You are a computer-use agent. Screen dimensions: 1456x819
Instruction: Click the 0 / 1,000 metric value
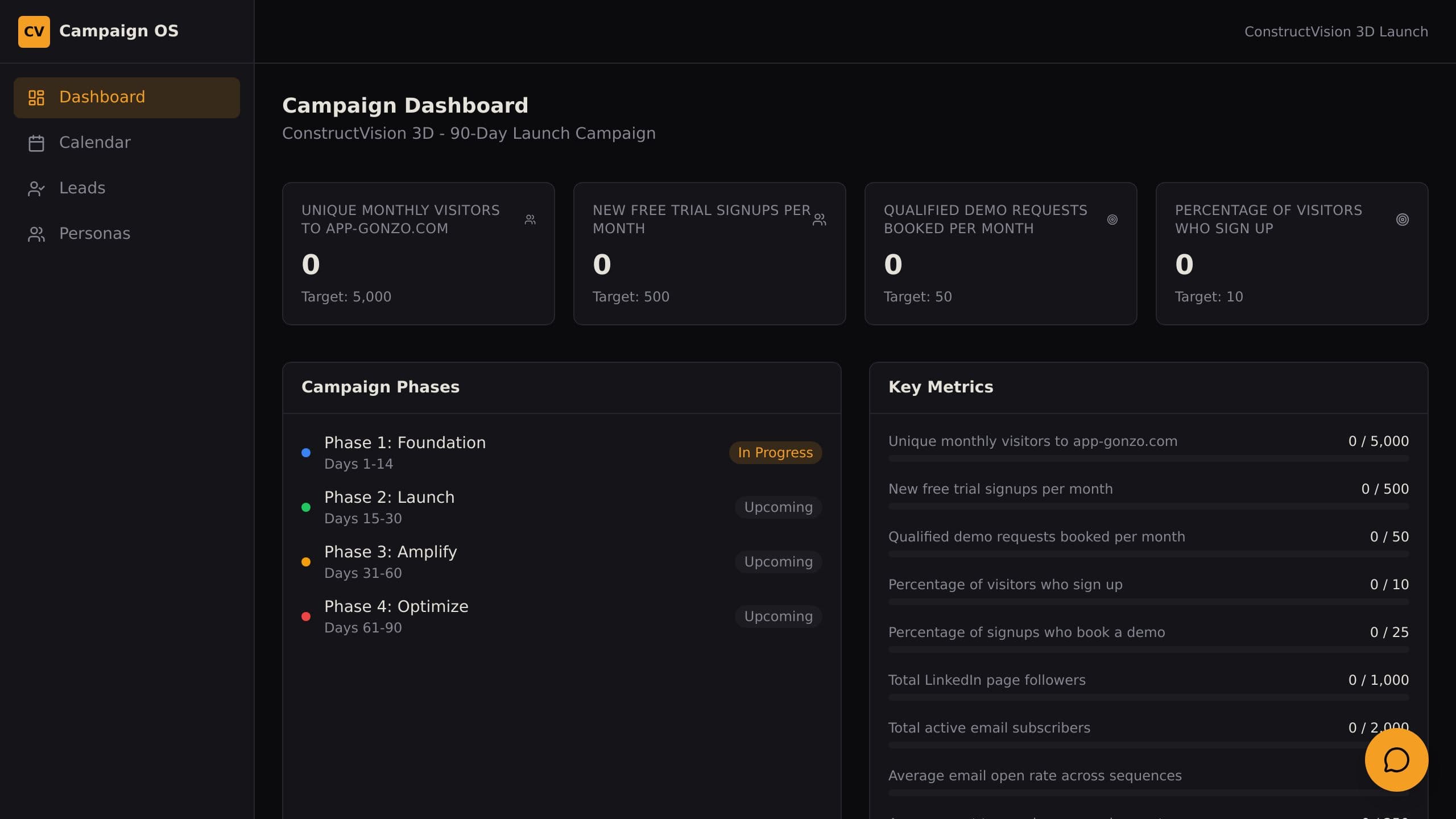coord(1379,680)
